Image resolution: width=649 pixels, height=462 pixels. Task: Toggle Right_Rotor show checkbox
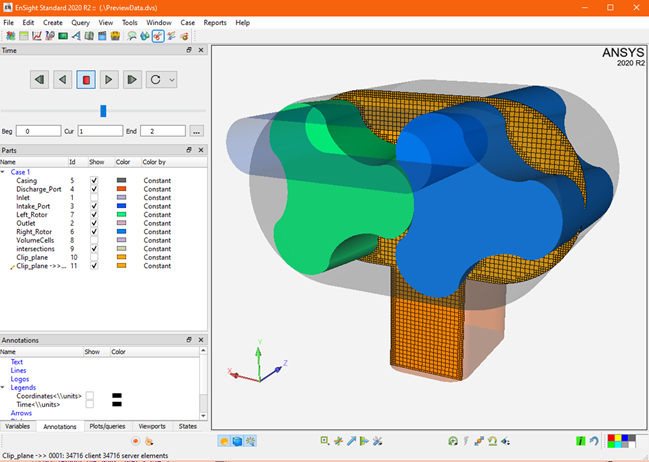pos(94,231)
